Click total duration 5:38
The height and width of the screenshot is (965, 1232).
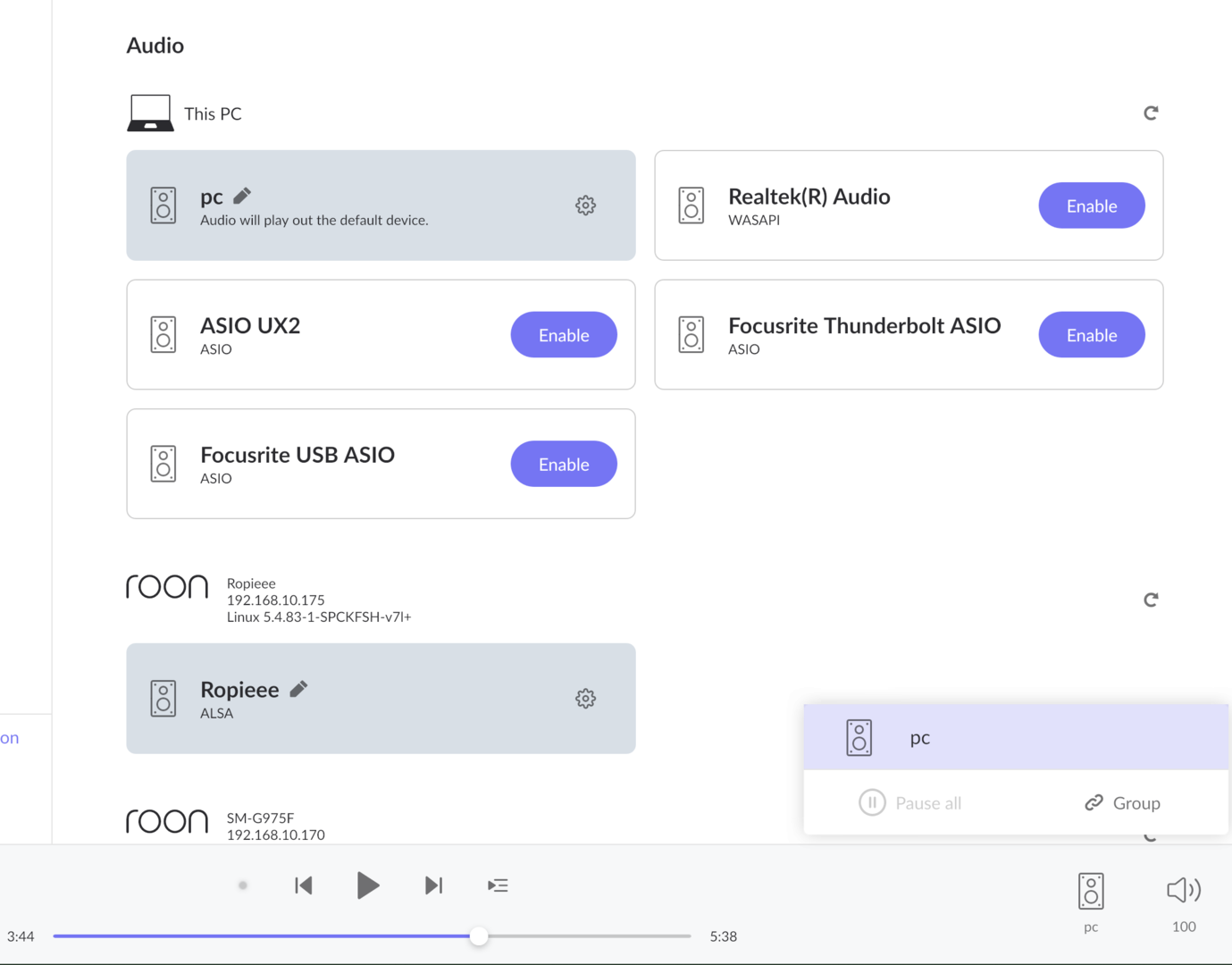pos(724,936)
